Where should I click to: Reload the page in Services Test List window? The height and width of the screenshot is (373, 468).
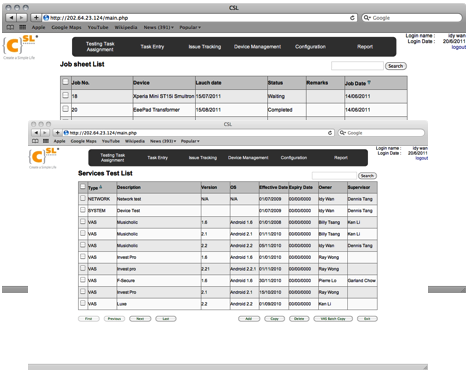coord(330,133)
